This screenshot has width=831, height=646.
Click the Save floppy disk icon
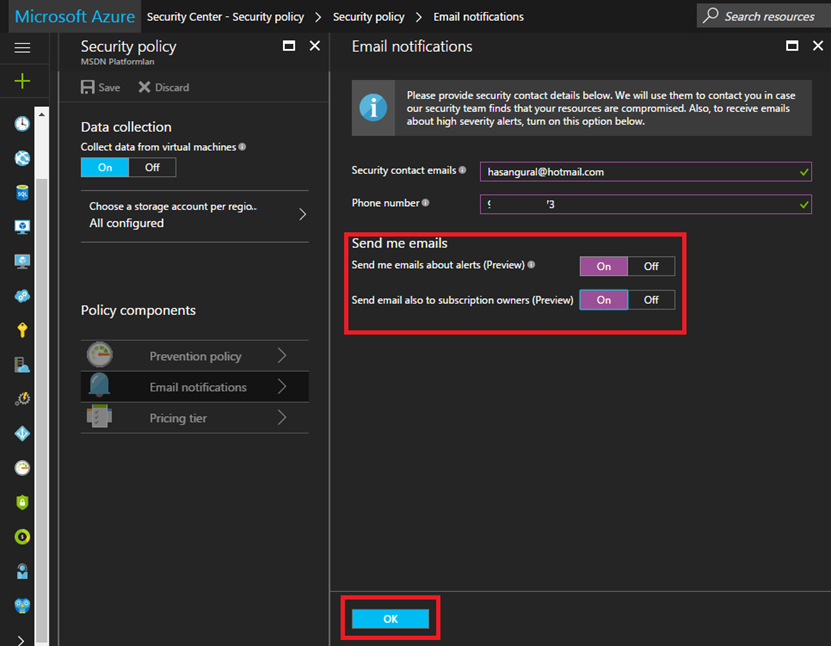87,87
